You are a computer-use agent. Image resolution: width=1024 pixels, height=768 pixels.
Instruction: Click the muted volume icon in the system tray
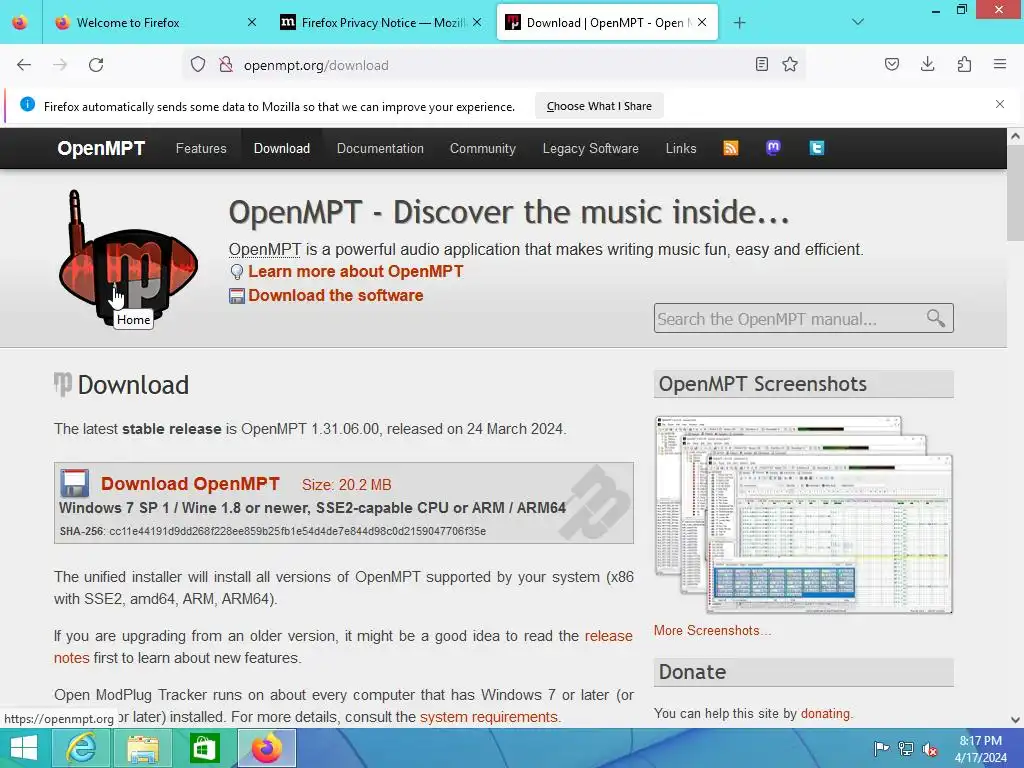coord(930,748)
